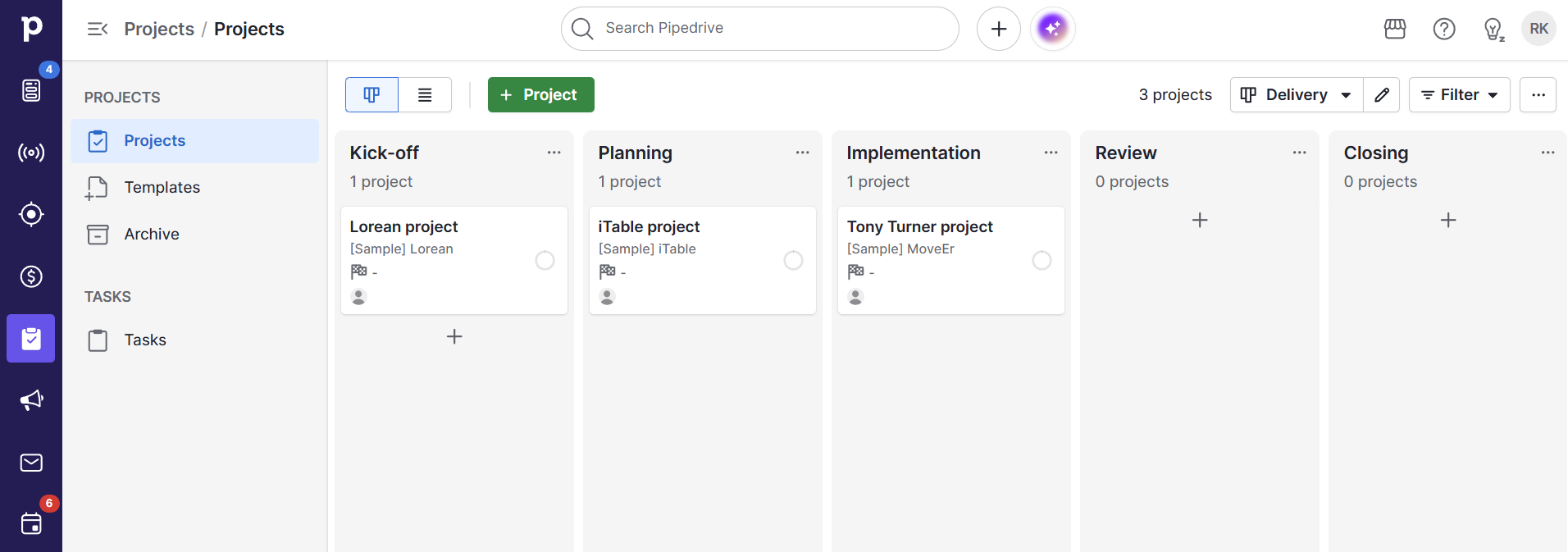
Task: Mark Tony Turner project status circle
Action: coord(1042,260)
